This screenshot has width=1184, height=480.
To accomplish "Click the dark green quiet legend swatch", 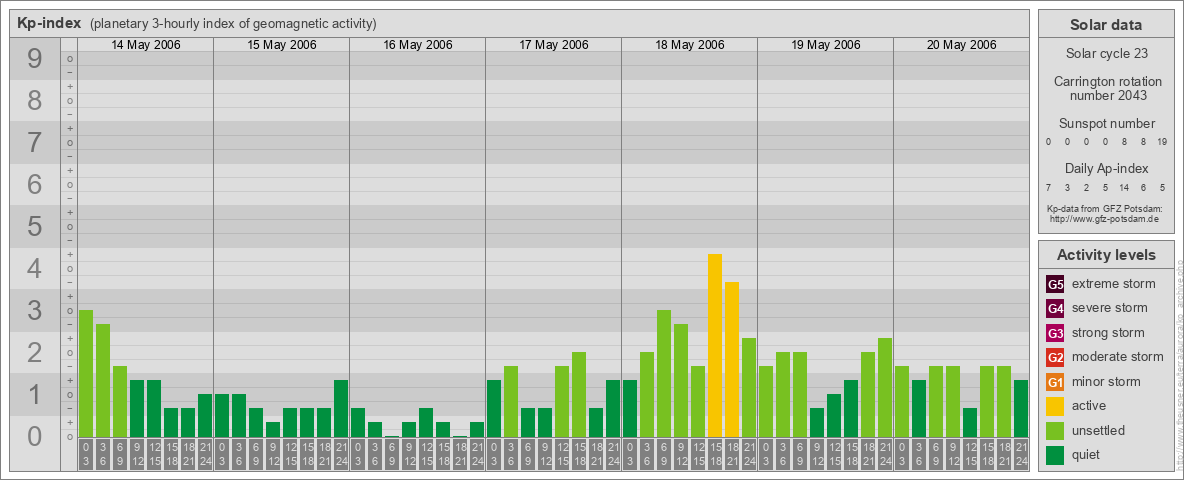I will (1056, 455).
